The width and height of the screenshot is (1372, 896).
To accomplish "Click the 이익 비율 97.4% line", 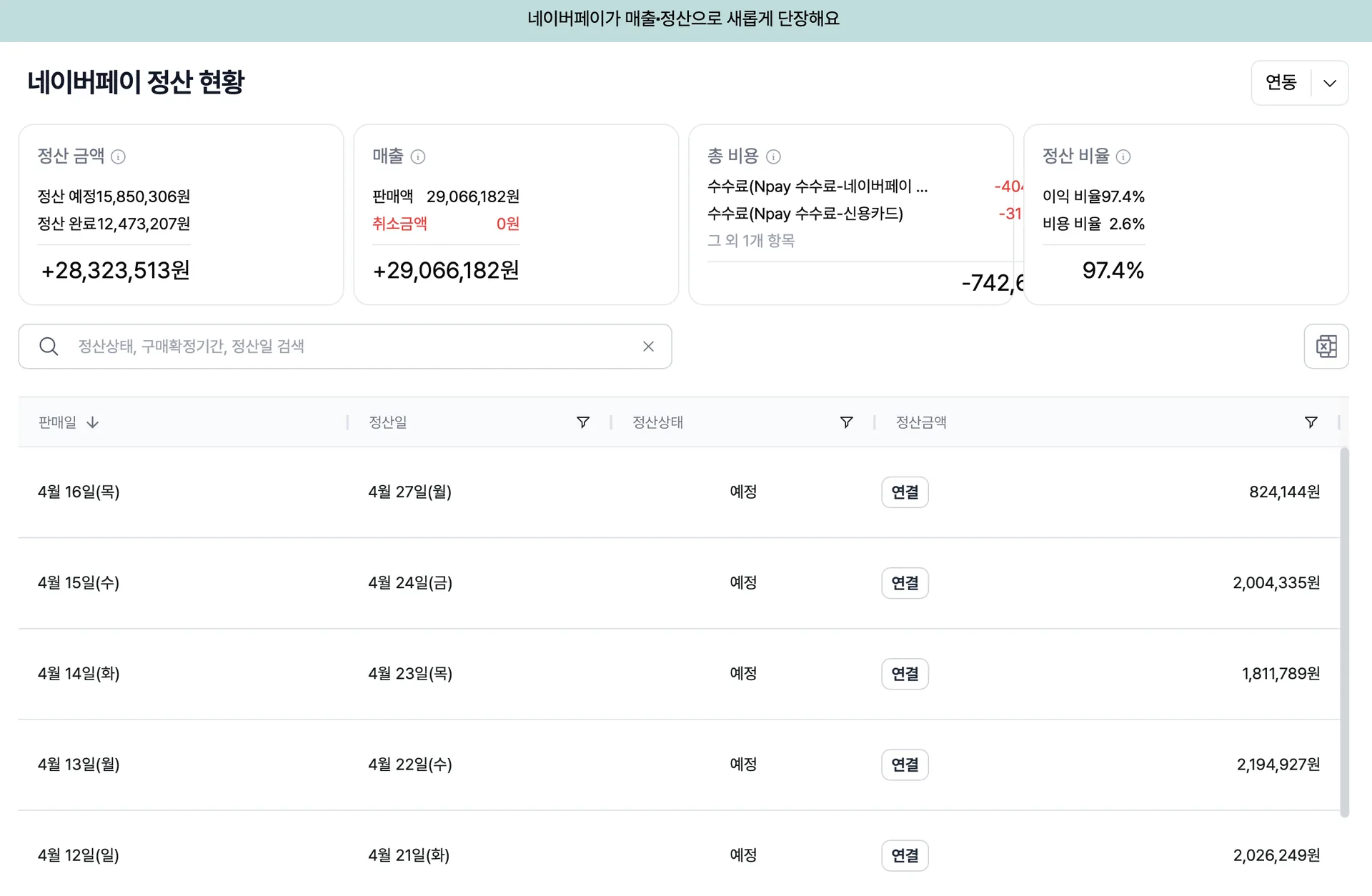I will (1093, 196).
